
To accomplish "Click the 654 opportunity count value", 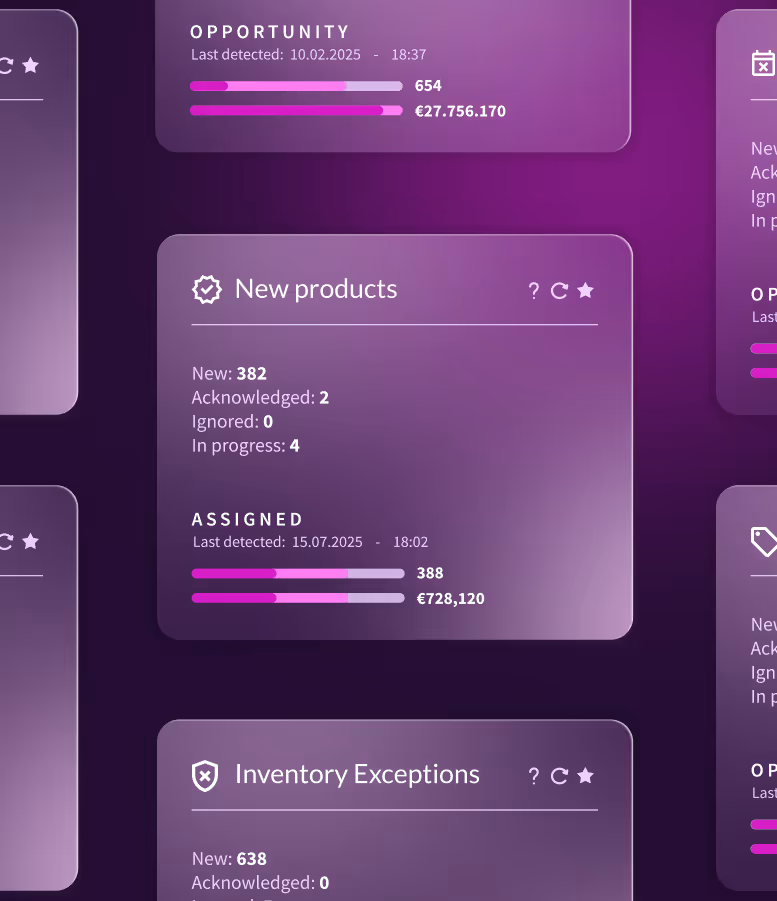I will coord(428,86).
